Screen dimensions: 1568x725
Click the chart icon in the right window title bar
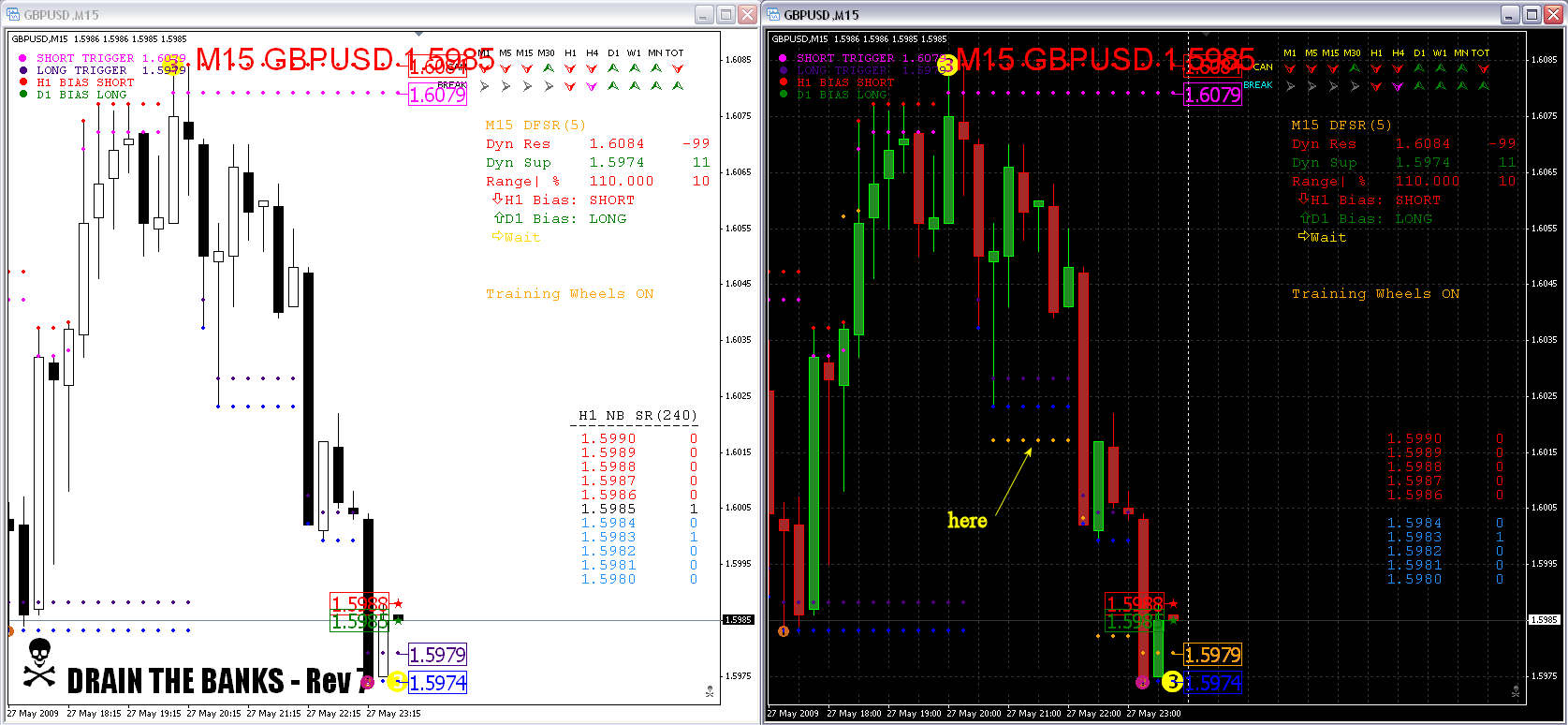(x=772, y=15)
